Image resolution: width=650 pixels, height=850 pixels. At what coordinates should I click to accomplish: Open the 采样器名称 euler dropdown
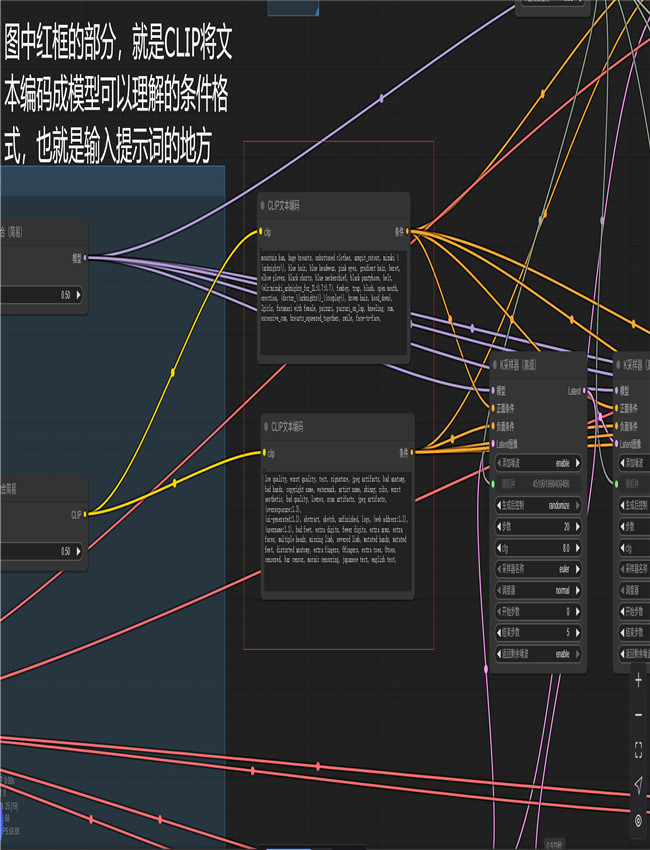539,568
